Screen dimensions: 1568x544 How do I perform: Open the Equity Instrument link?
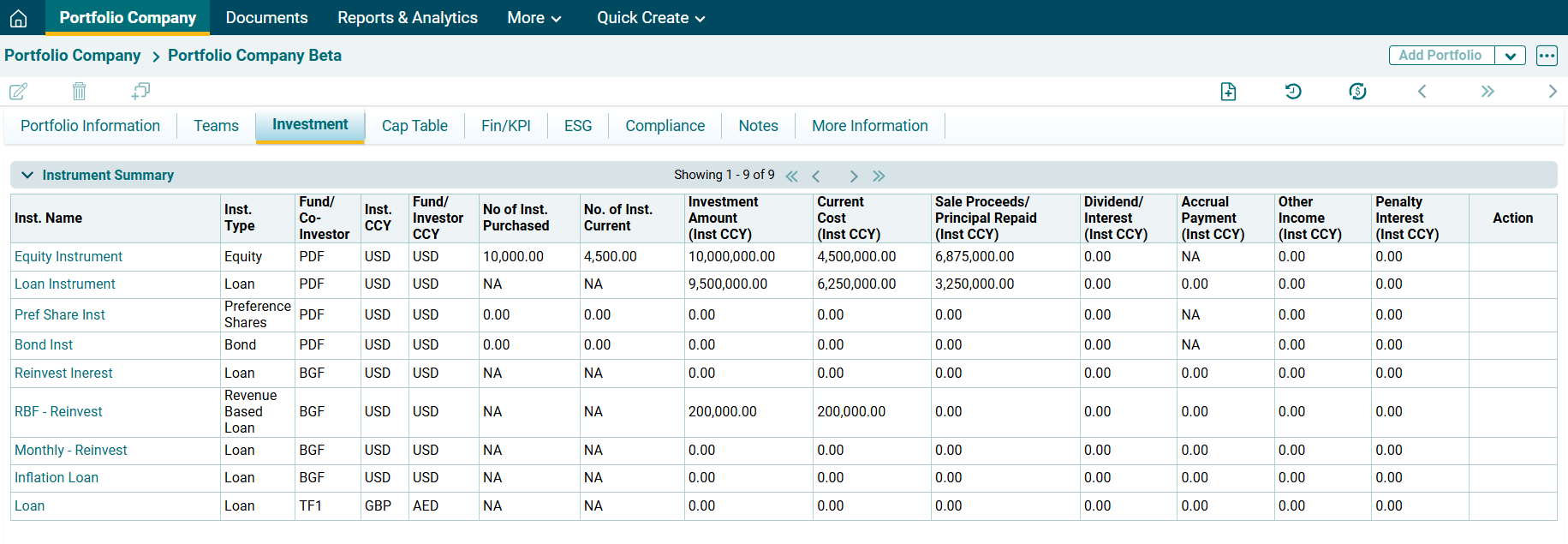69,257
